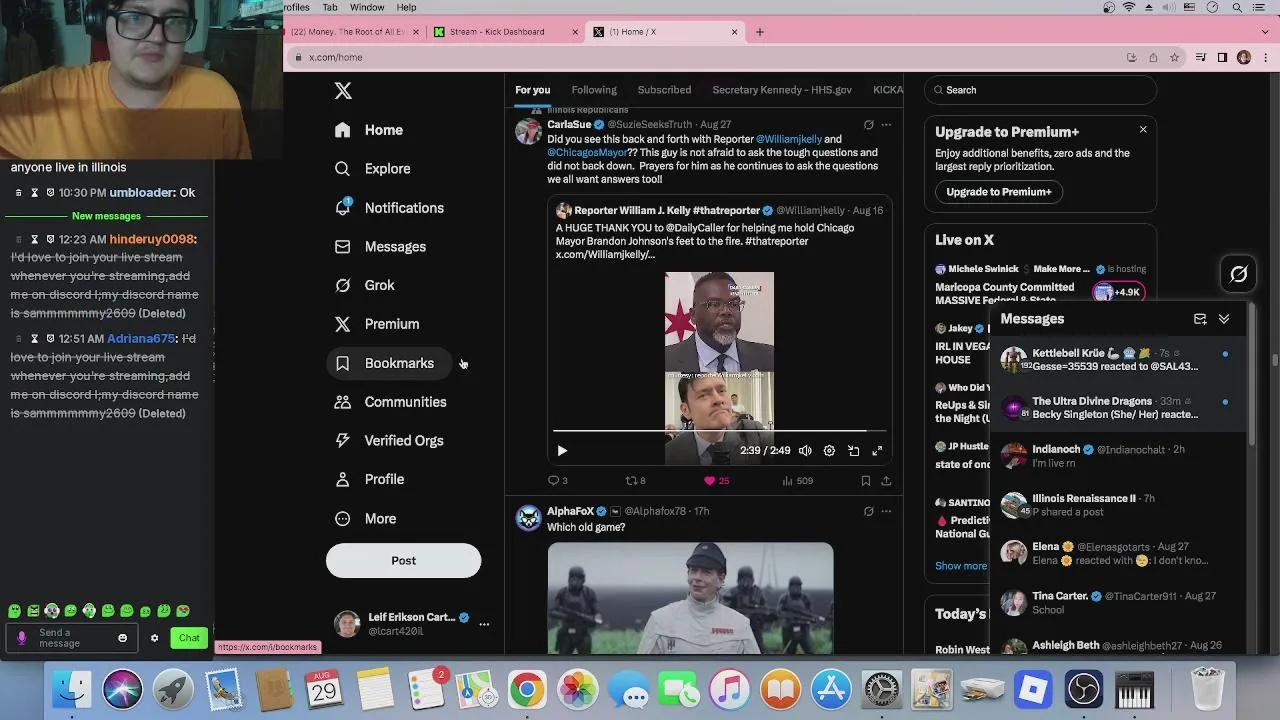Viewport: 1280px width, 720px height.
Task: Seek in the video progress bar
Action: tap(719, 431)
